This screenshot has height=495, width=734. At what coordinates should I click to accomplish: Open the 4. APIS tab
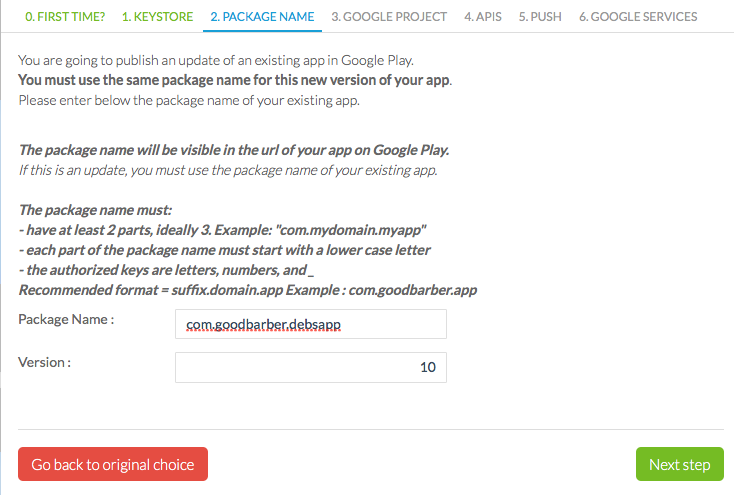pos(484,17)
